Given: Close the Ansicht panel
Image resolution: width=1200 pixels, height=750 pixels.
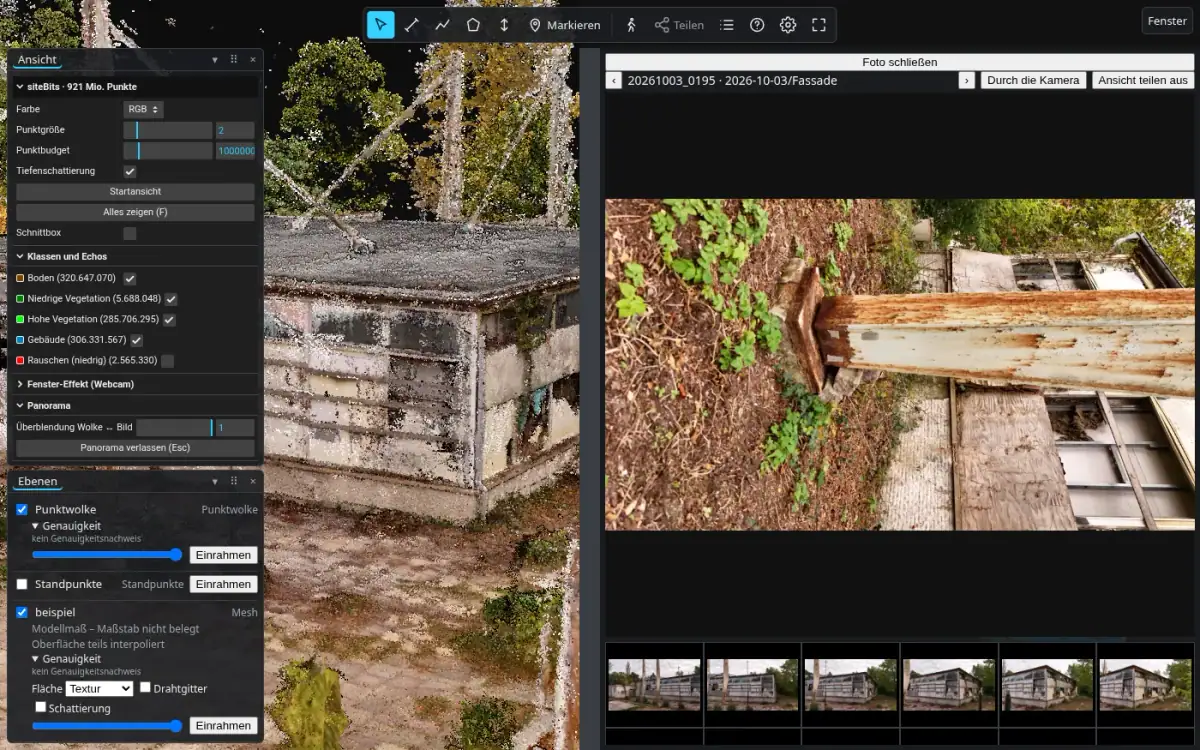Looking at the screenshot, I should tap(253, 60).
